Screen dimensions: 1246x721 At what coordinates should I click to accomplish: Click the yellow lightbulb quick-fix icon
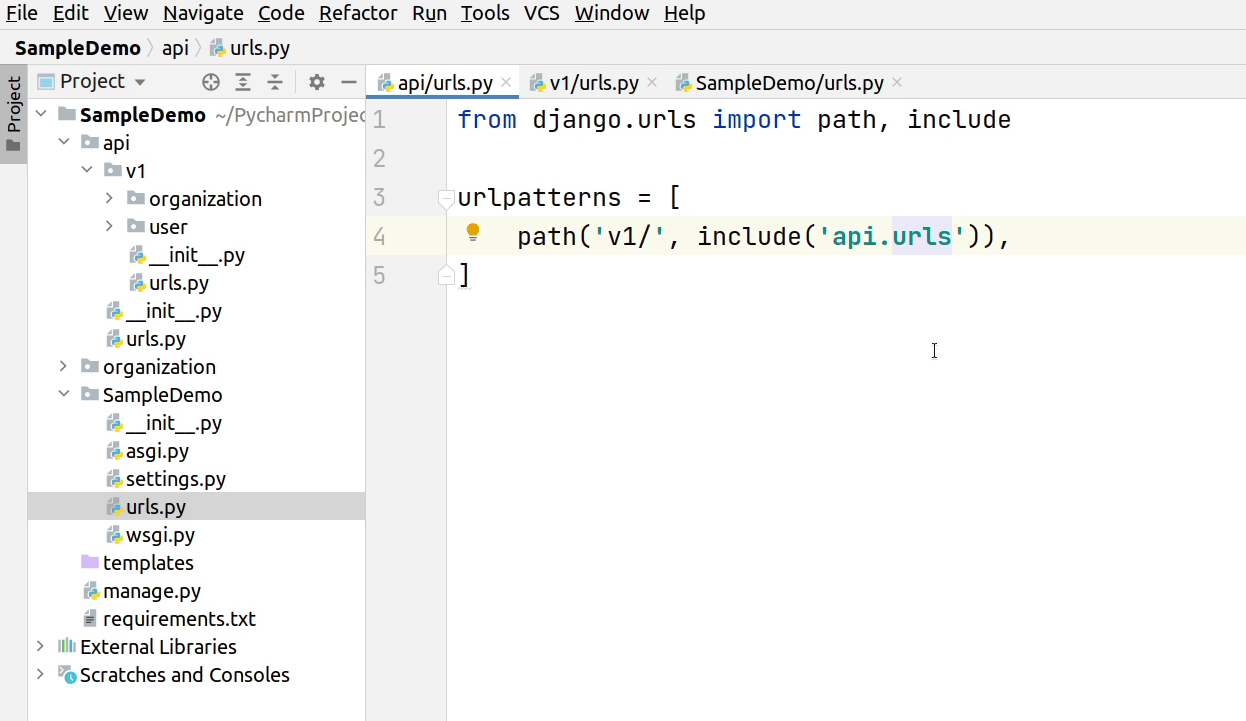[x=473, y=233]
